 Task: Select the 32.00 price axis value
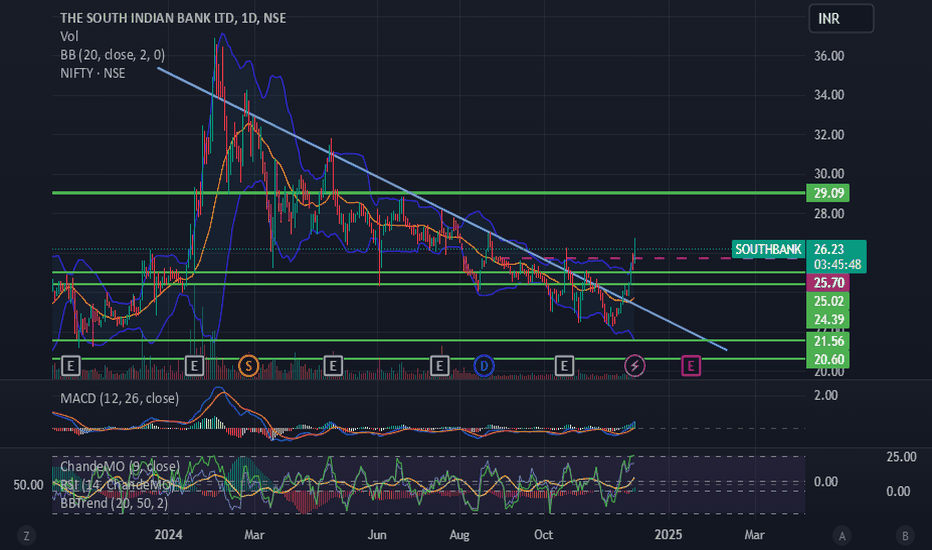pos(829,134)
